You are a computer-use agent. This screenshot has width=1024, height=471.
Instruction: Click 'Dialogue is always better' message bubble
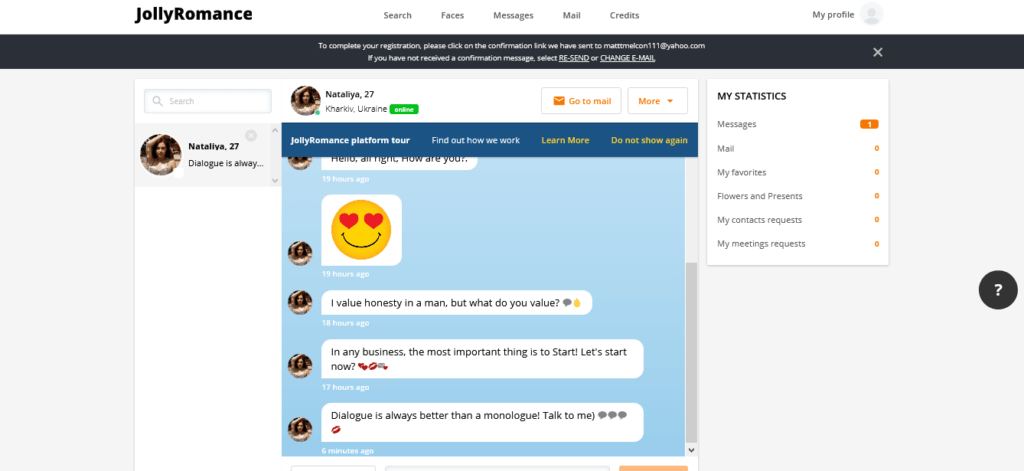tap(482, 422)
